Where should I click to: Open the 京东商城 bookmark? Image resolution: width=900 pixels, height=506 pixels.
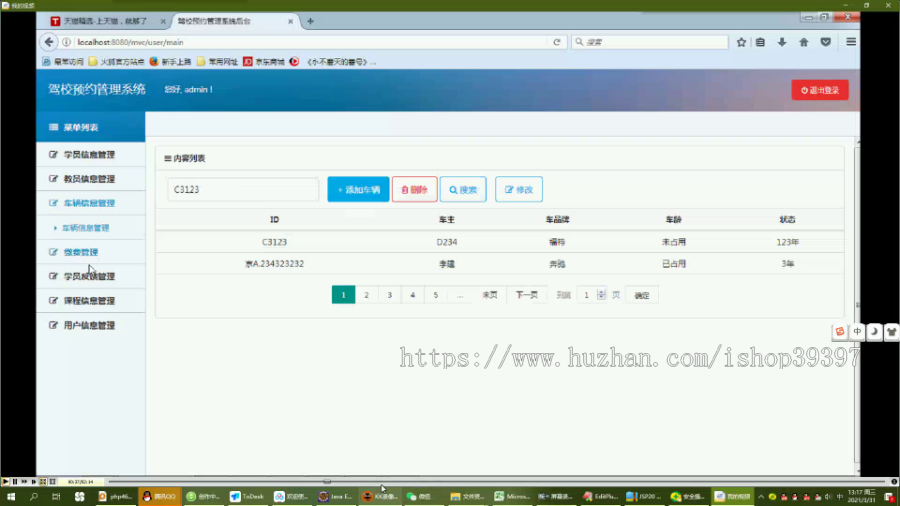coord(264,61)
